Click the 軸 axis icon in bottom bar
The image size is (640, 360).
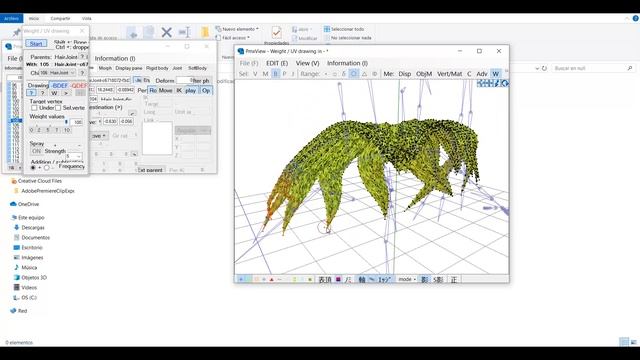[x=362, y=280]
